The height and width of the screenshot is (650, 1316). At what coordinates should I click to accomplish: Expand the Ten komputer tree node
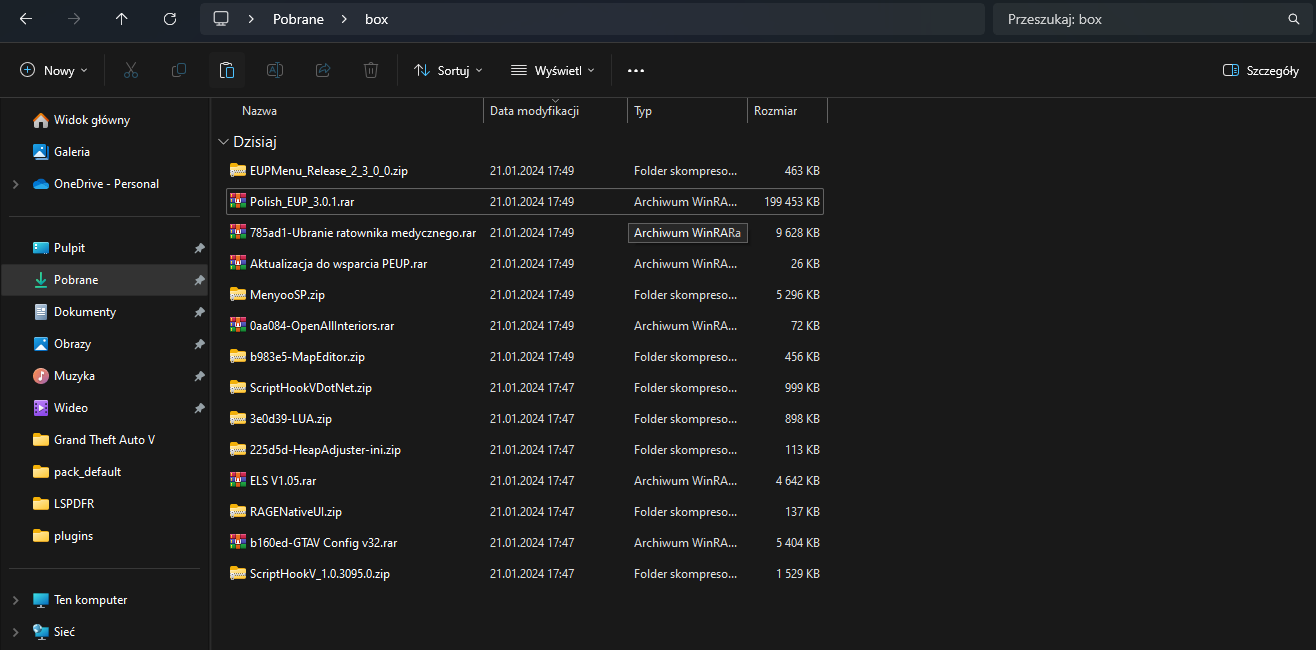tap(15, 600)
